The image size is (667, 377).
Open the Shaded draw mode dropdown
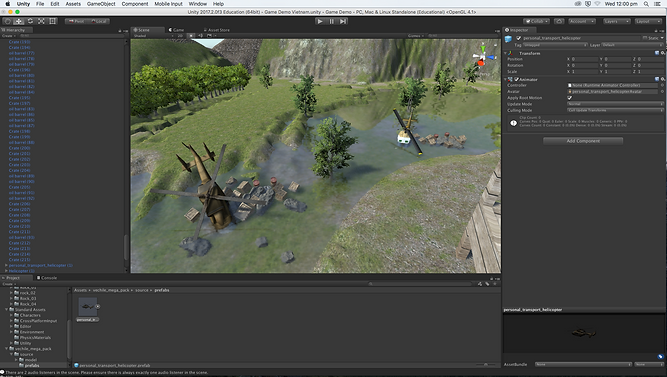153,36
